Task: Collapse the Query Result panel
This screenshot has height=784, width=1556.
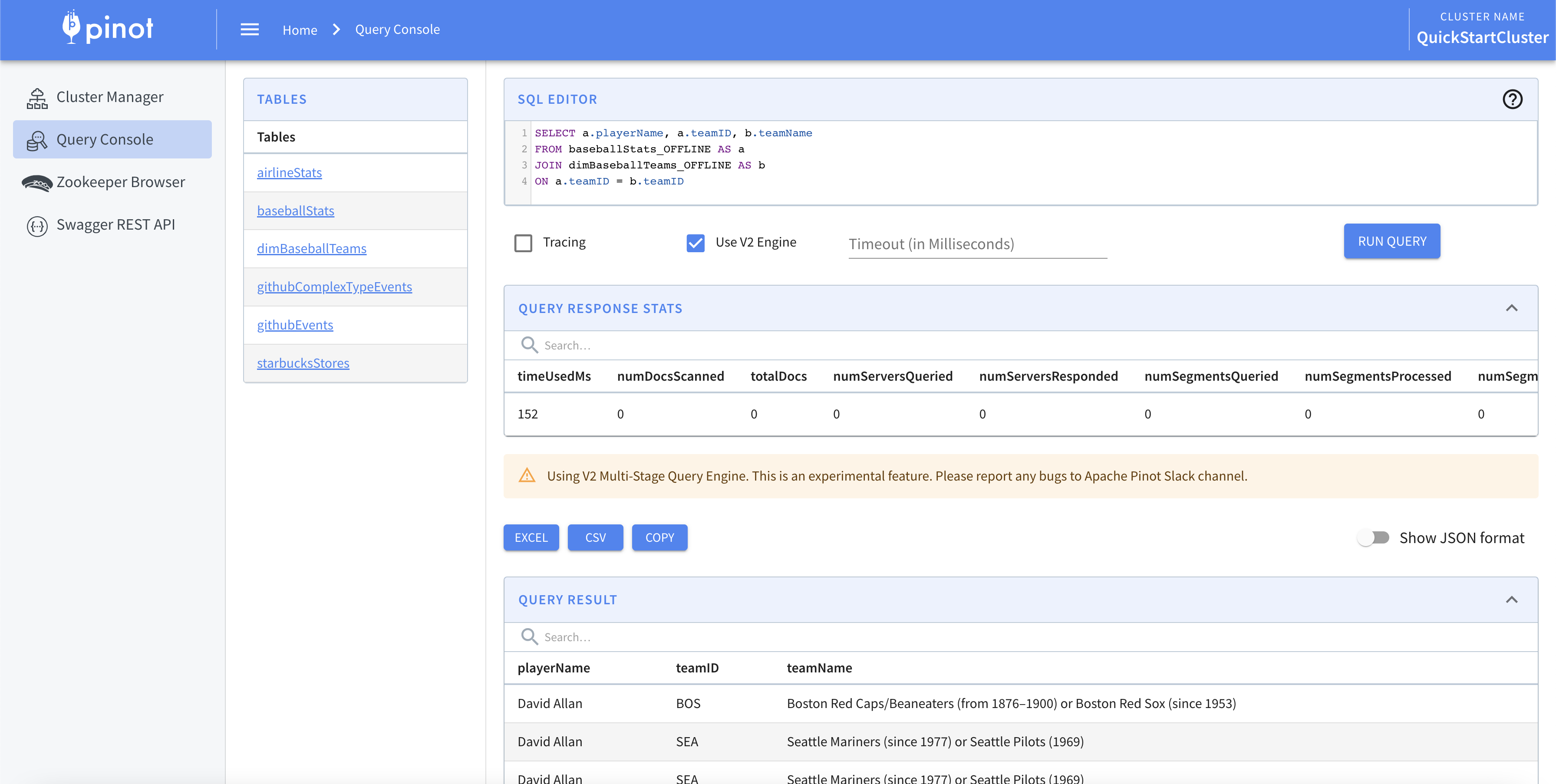Action: 1511,600
